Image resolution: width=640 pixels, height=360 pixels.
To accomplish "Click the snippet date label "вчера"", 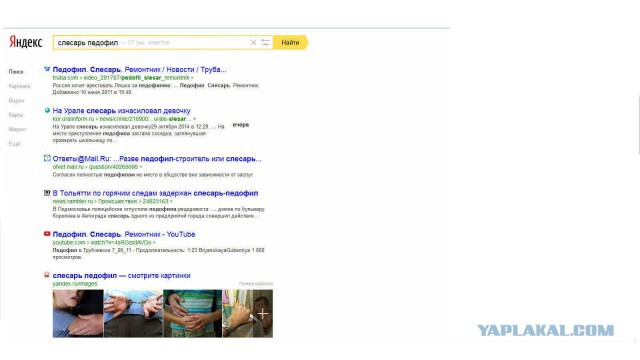I will click(241, 125).
